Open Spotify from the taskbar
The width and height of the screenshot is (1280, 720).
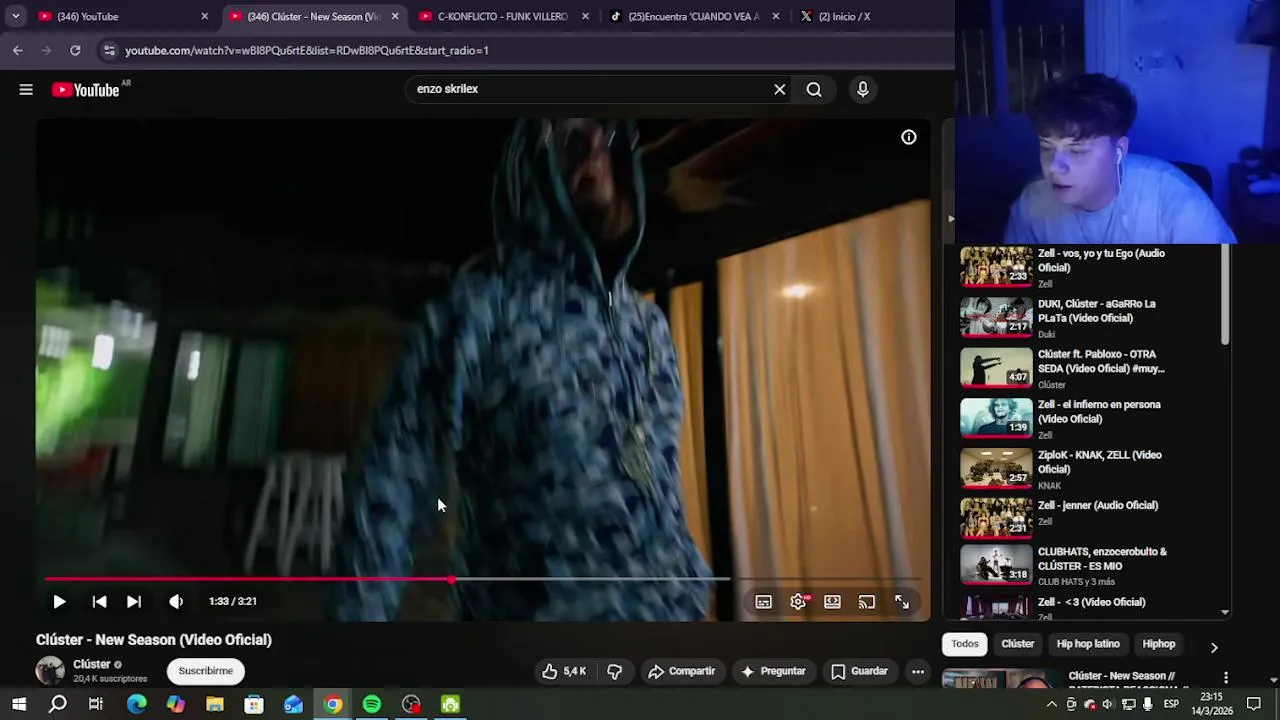tap(372, 705)
